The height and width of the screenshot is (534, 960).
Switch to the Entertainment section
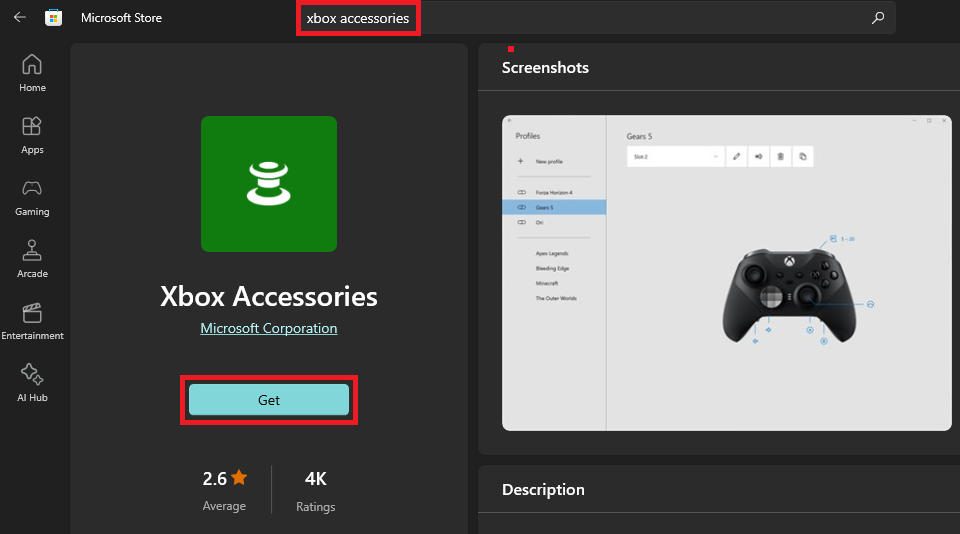point(32,321)
